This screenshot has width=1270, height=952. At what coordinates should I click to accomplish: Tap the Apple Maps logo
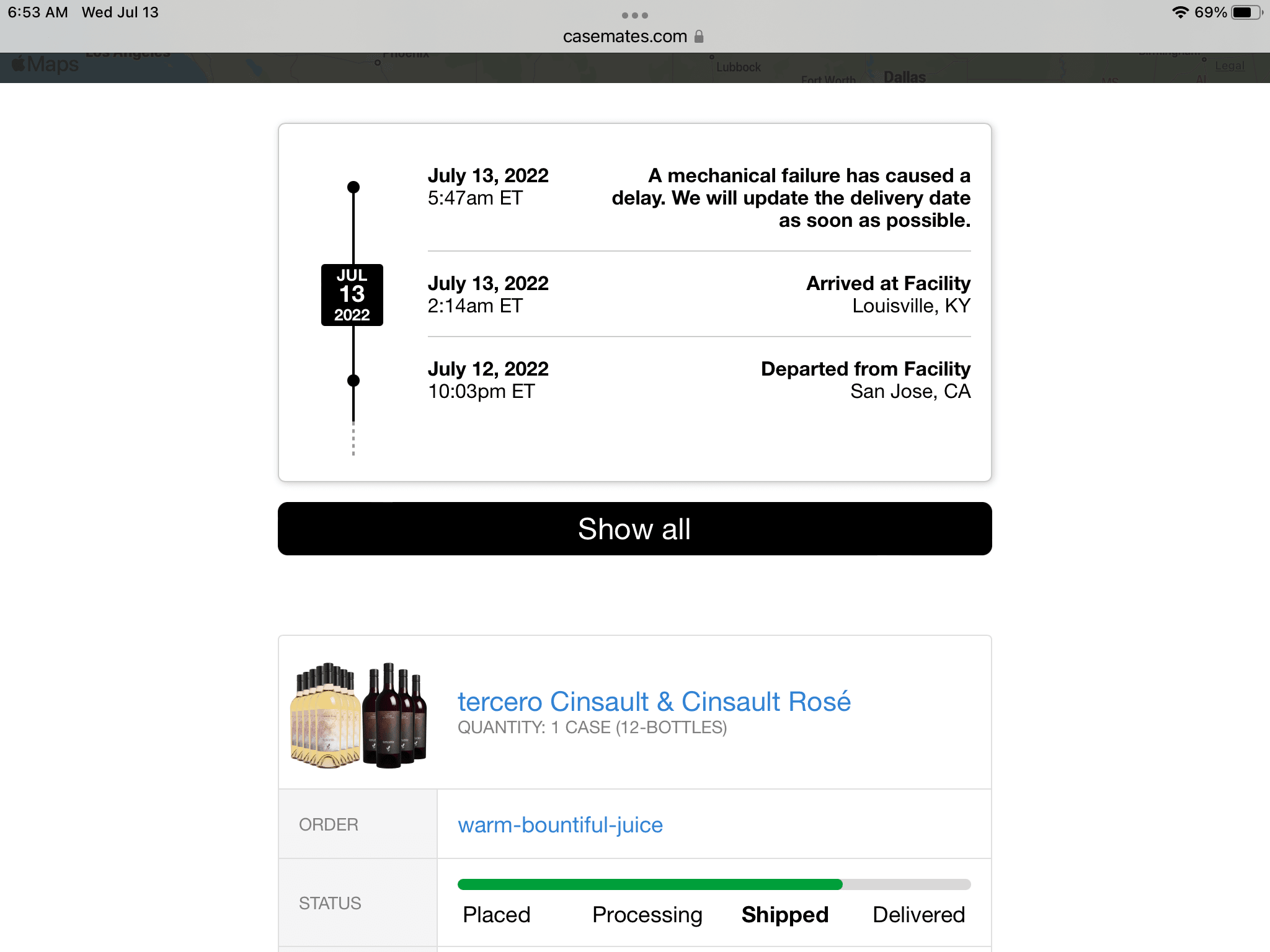click(43, 63)
